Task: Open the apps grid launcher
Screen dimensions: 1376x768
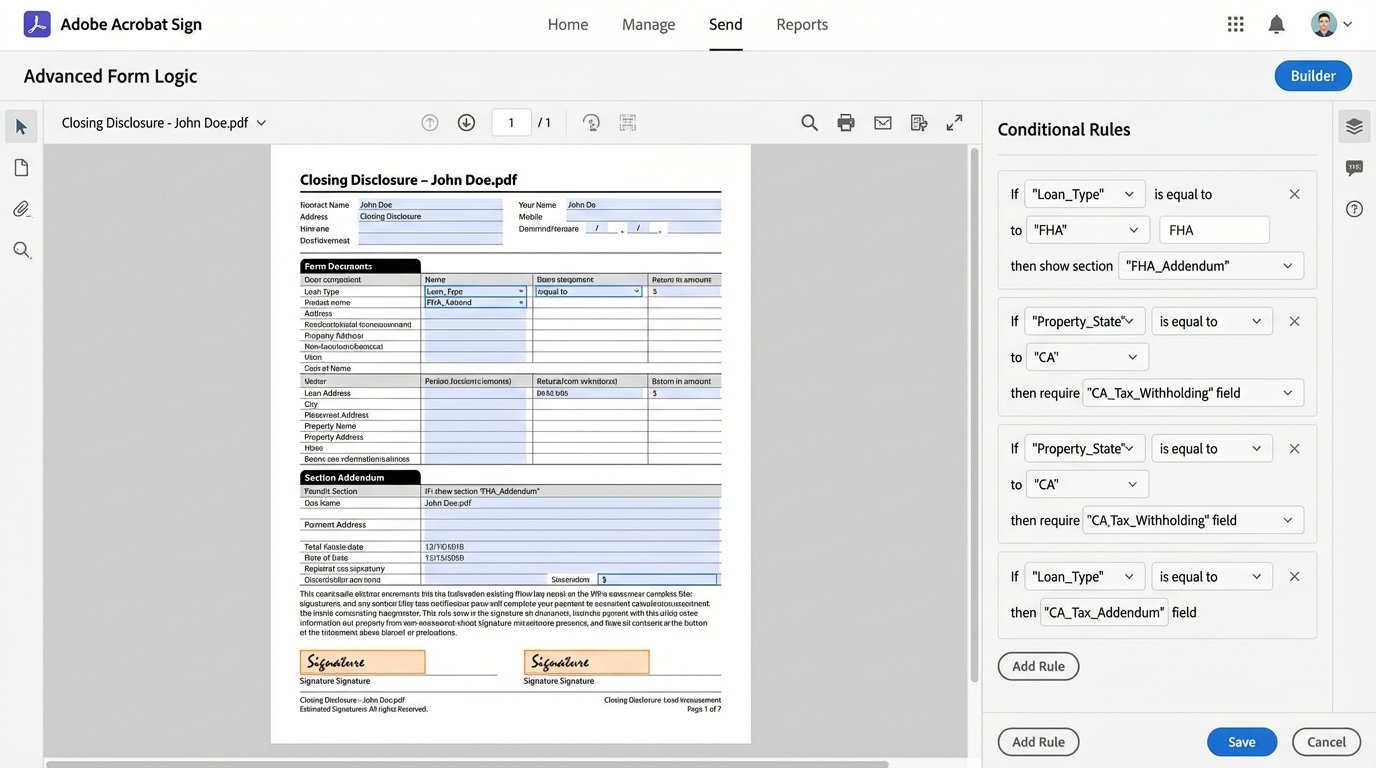Action: tap(1235, 24)
